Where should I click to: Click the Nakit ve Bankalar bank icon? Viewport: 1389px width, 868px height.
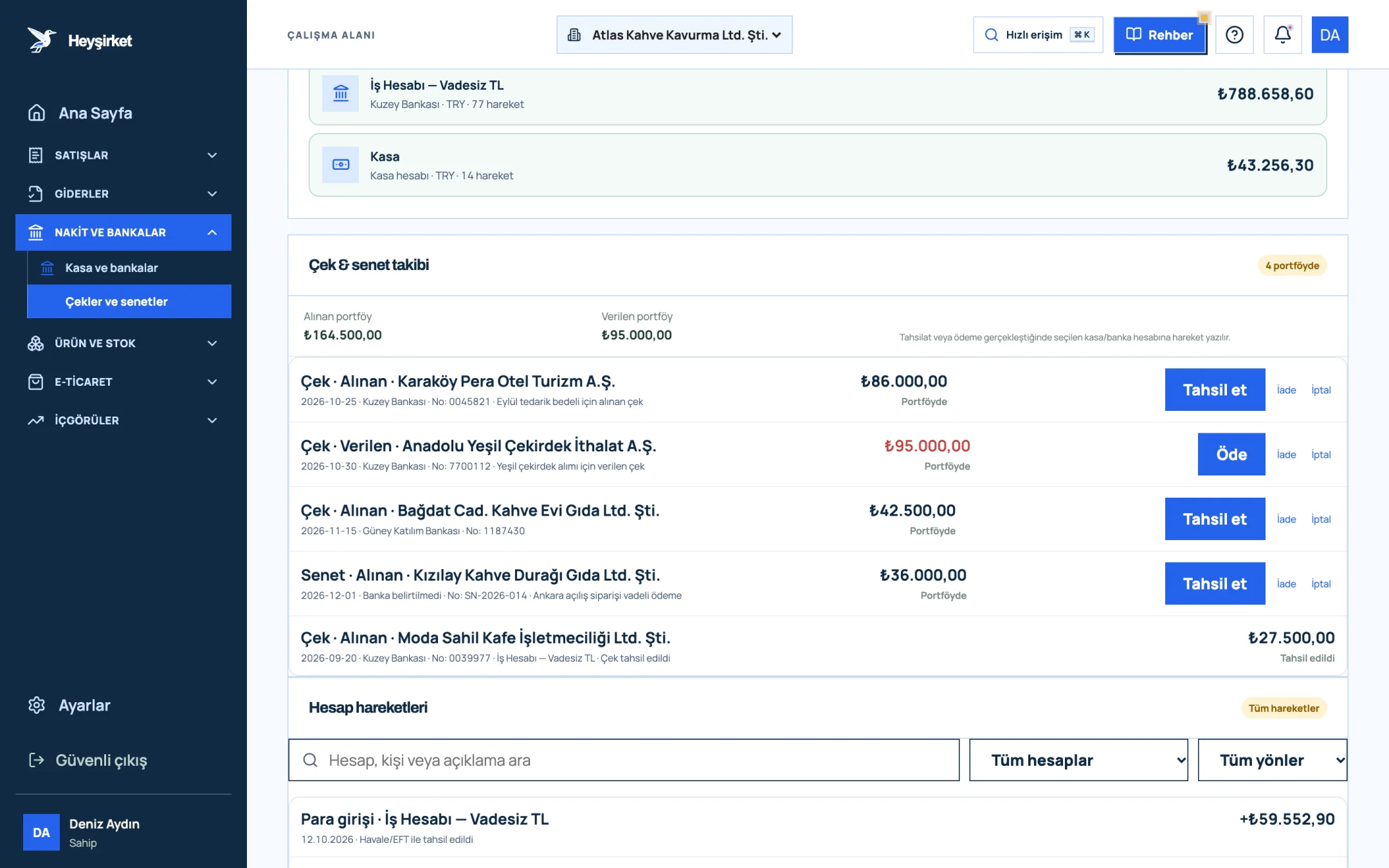(x=36, y=232)
